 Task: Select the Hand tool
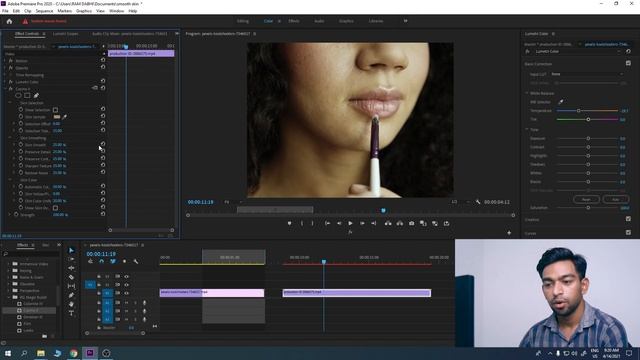coord(71,304)
